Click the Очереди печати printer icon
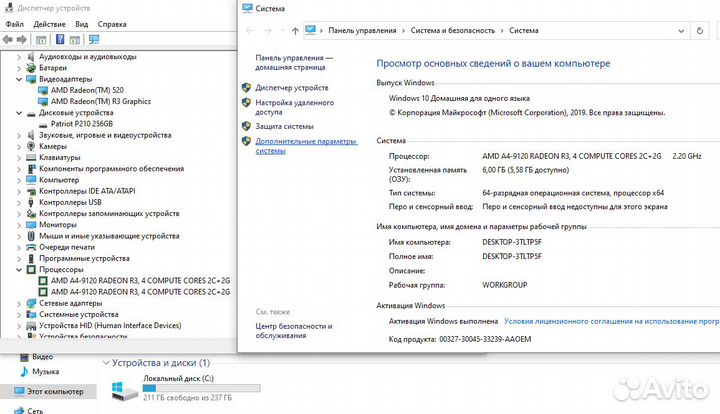The image size is (720, 414). tap(31, 247)
